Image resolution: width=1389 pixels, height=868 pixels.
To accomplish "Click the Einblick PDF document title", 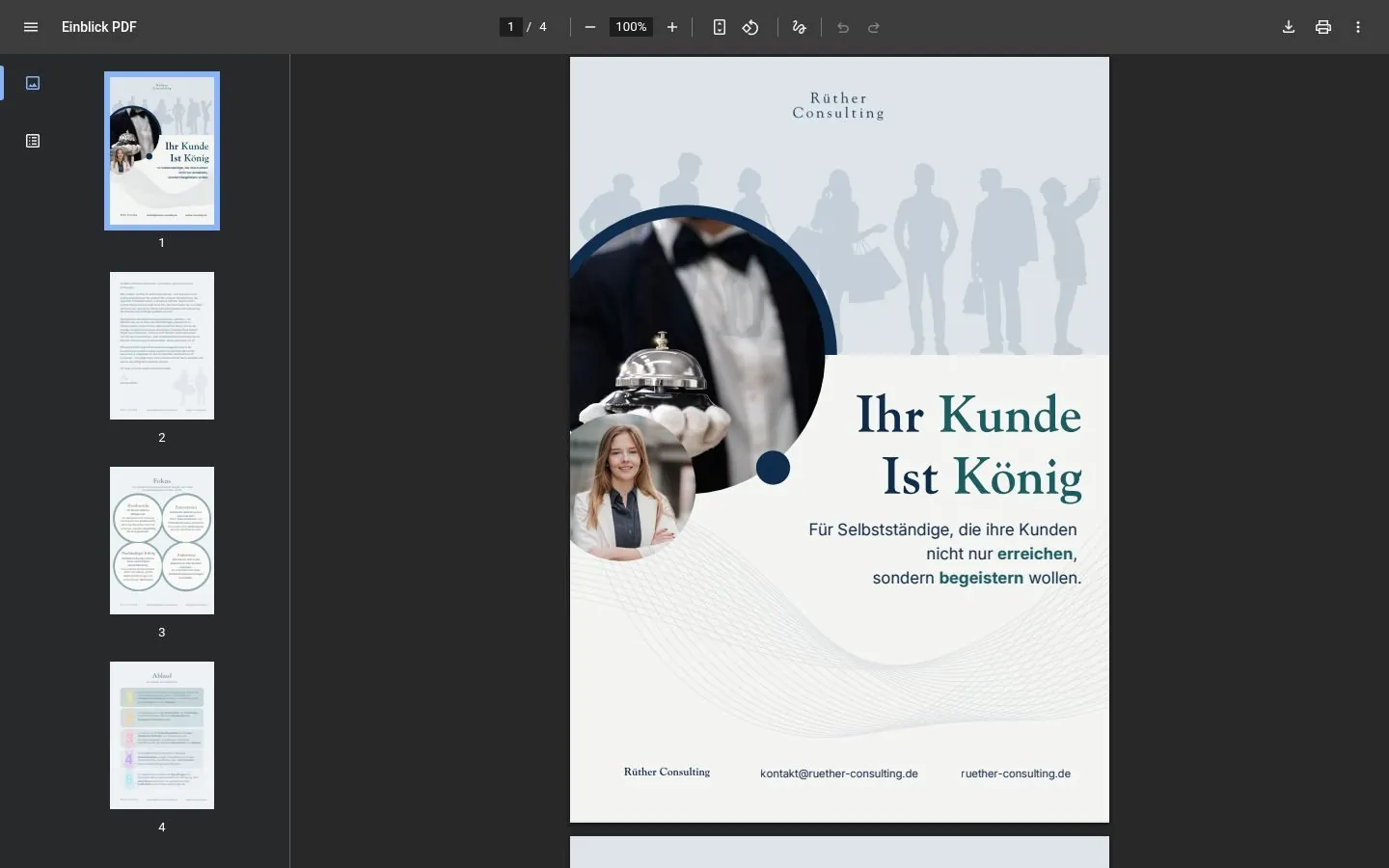I will tap(99, 27).
